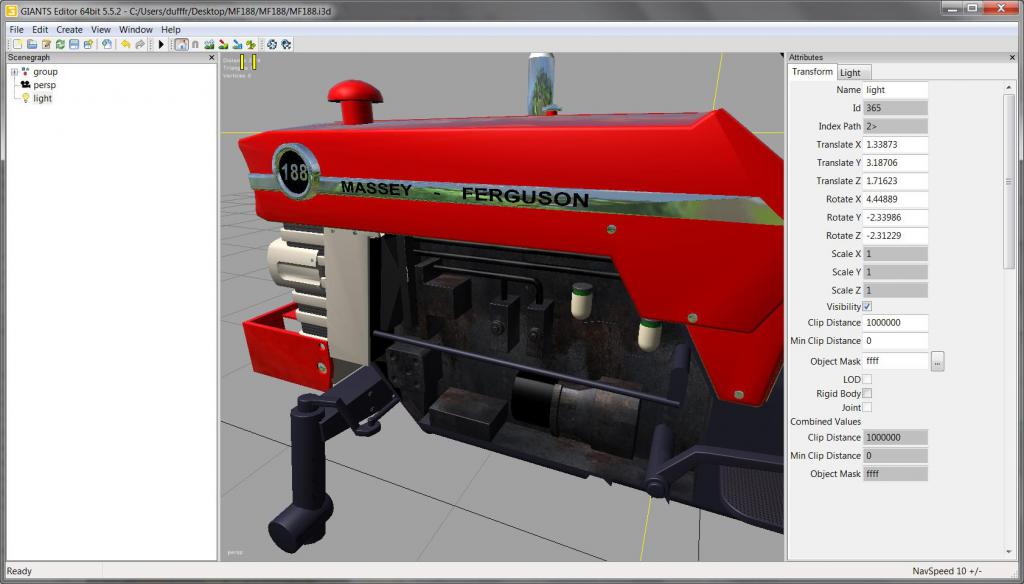
Task: Reload the scene with the green arrows icon
Action: click(60, 44)
